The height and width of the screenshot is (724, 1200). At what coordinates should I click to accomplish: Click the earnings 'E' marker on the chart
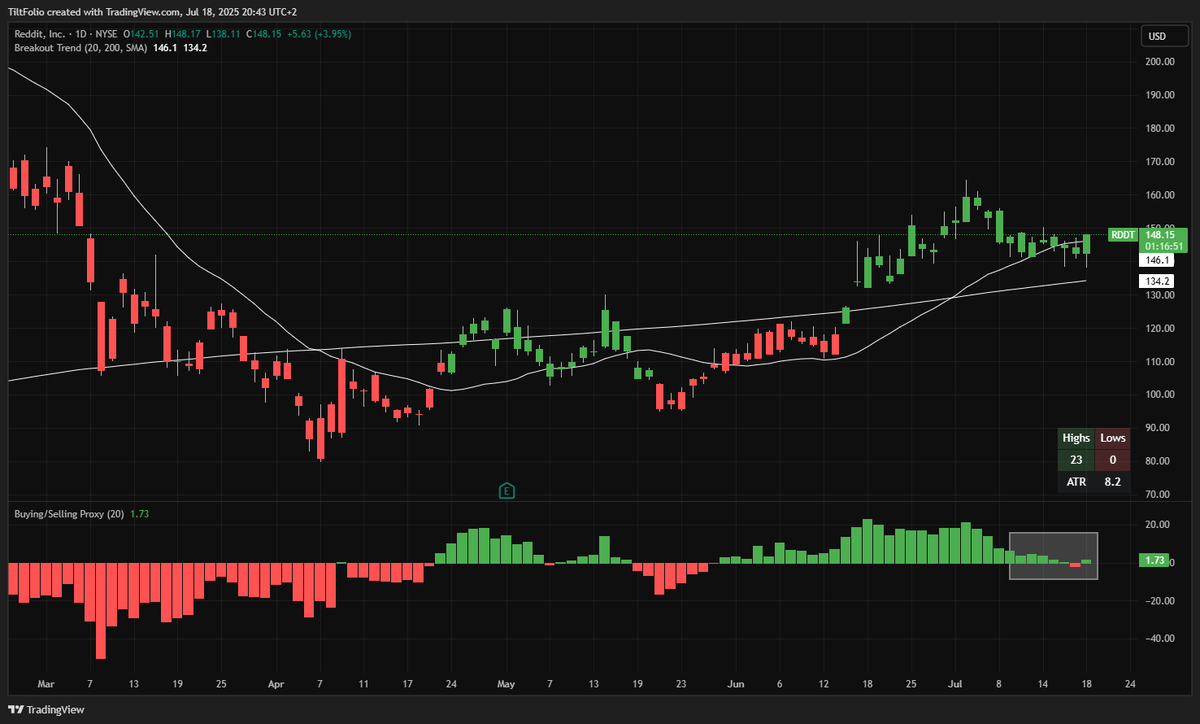point(507,490)
